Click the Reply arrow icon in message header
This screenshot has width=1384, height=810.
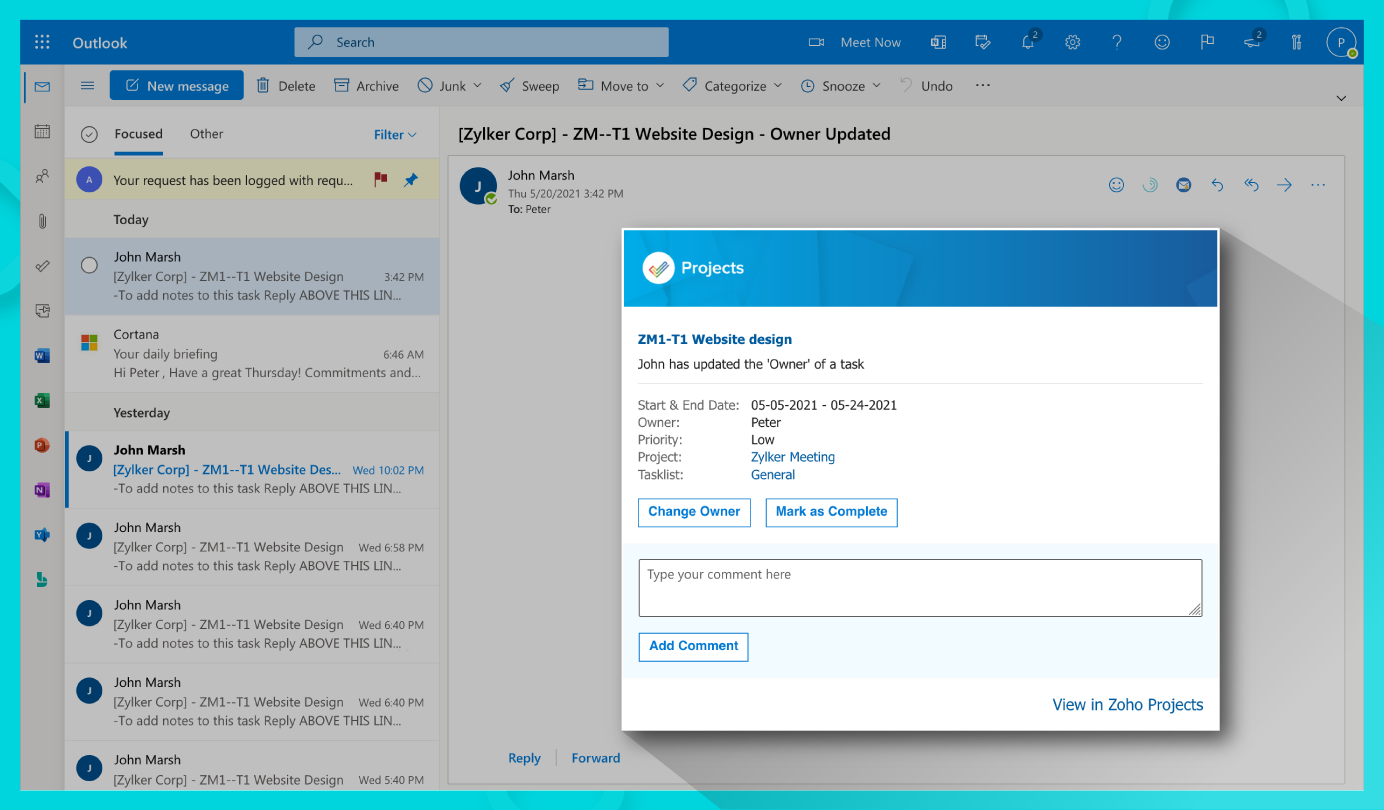coord(1217,185)
